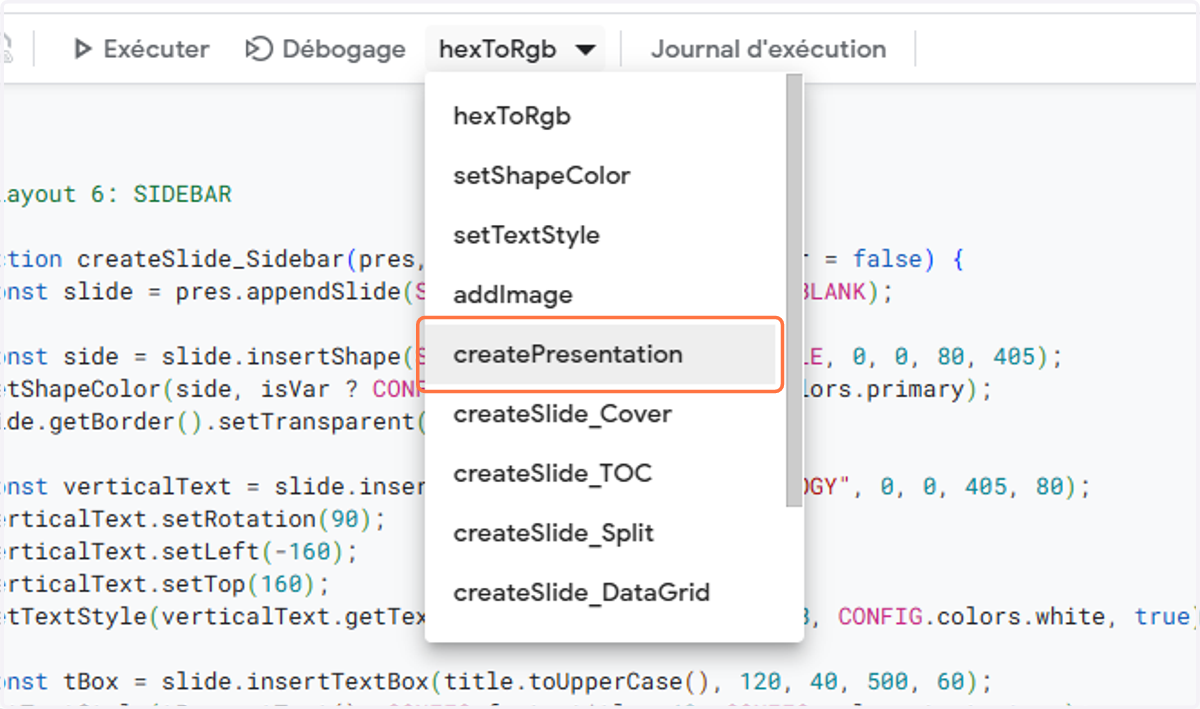Select addImage function
This screenshot has height=709, width=1200.
[606, 295]
